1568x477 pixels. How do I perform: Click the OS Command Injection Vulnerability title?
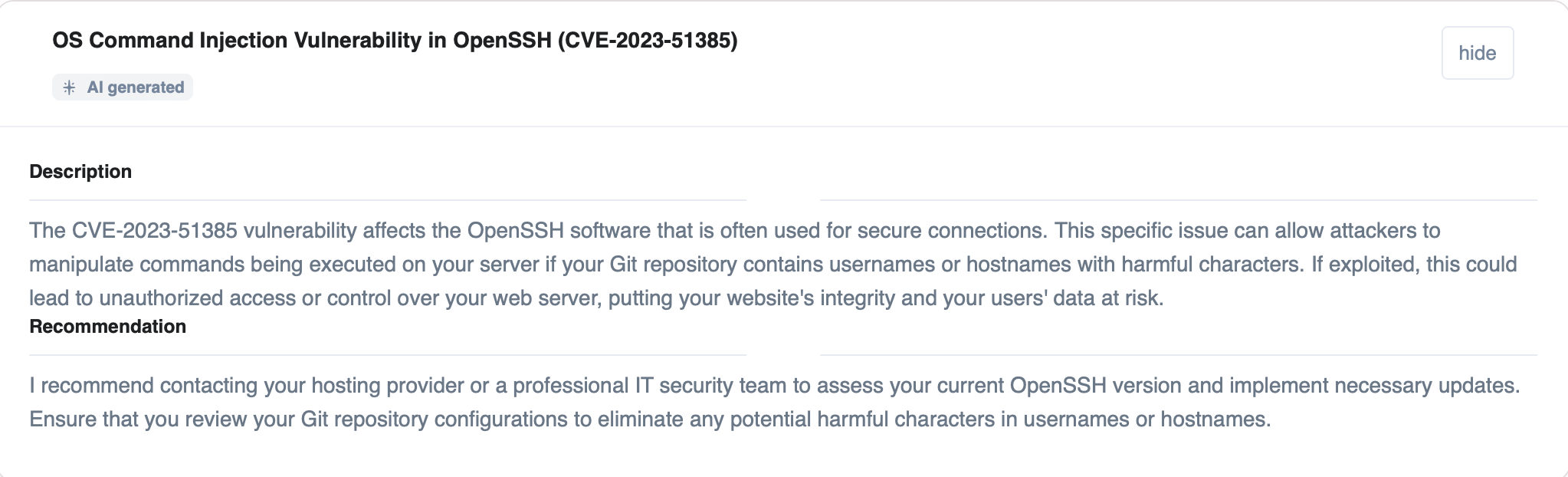pyautogui.click(x=395, y=40)
